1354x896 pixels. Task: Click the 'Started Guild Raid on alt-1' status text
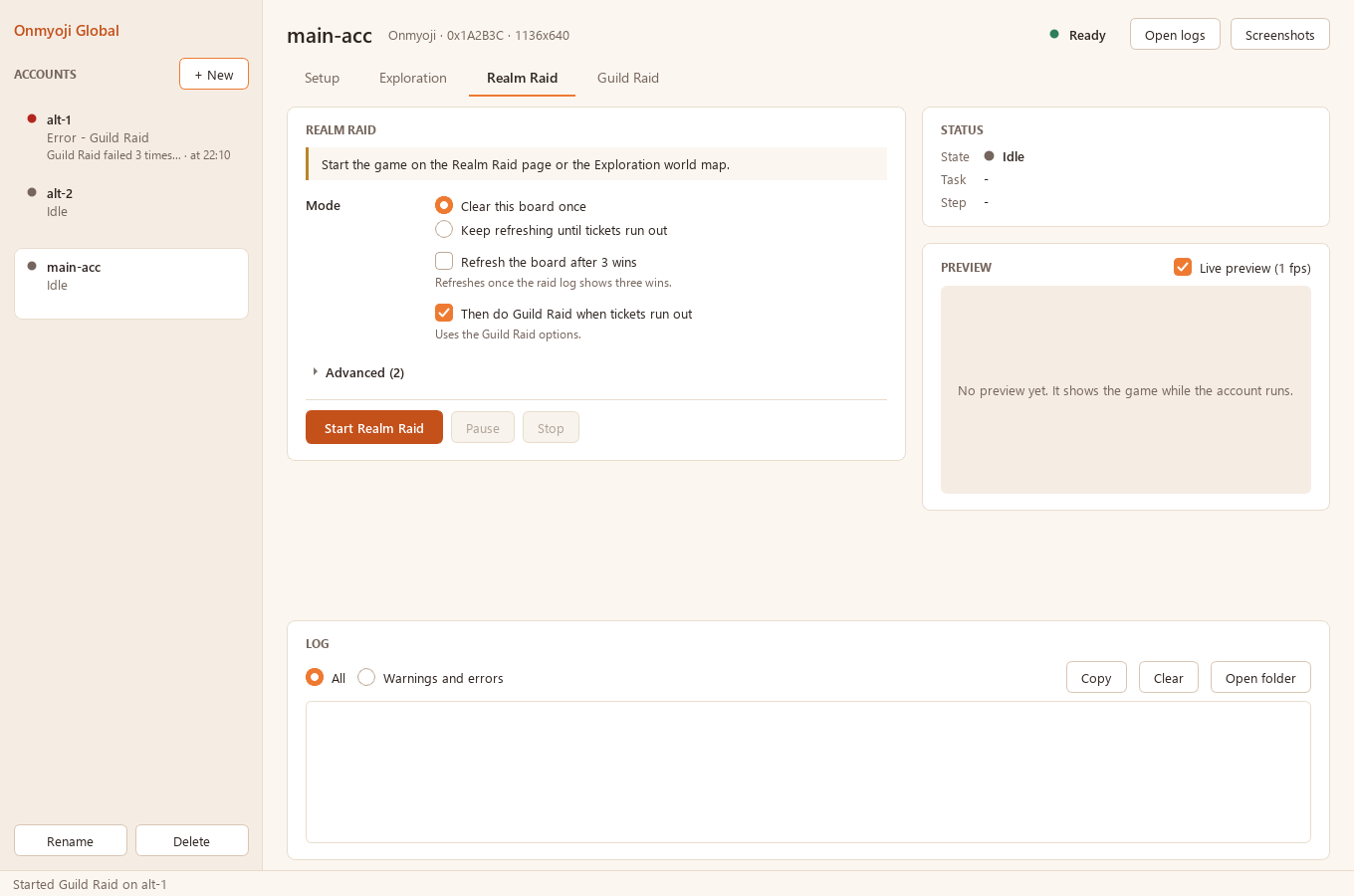(90, 884)
